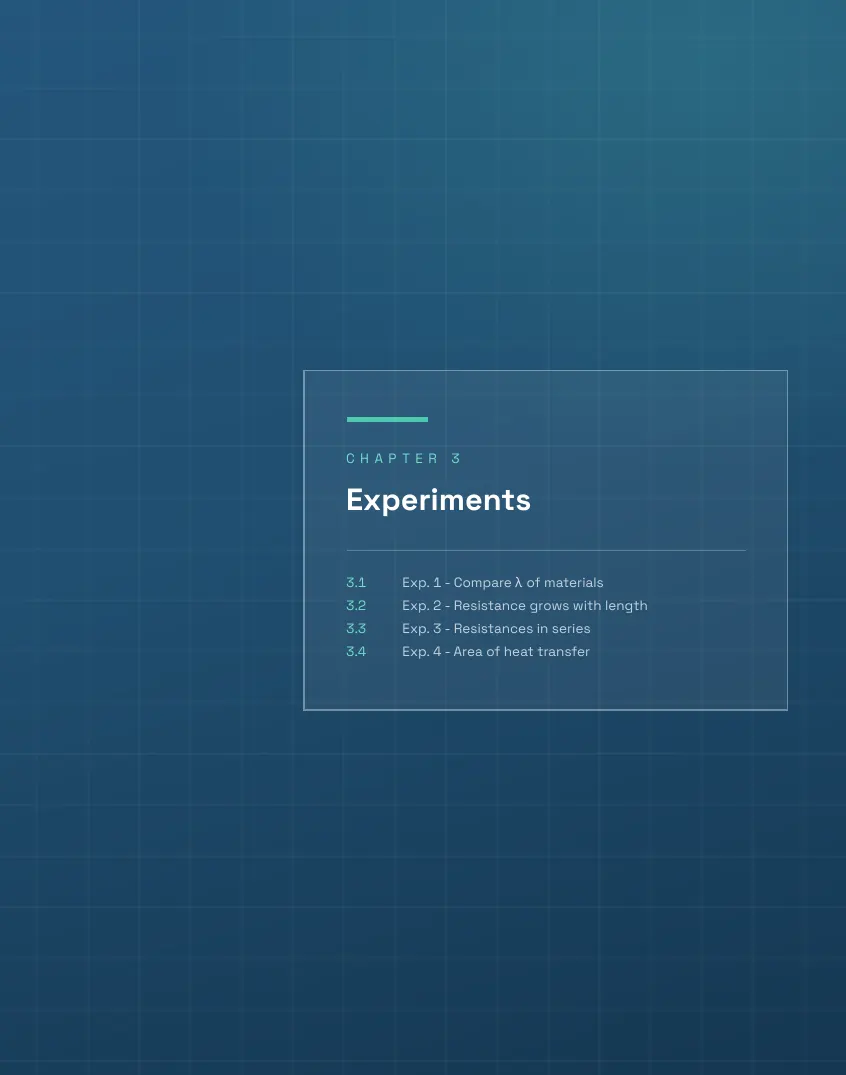846x1075 pixels.
Task: Click section number 3.2
Action: pos(356,606)
